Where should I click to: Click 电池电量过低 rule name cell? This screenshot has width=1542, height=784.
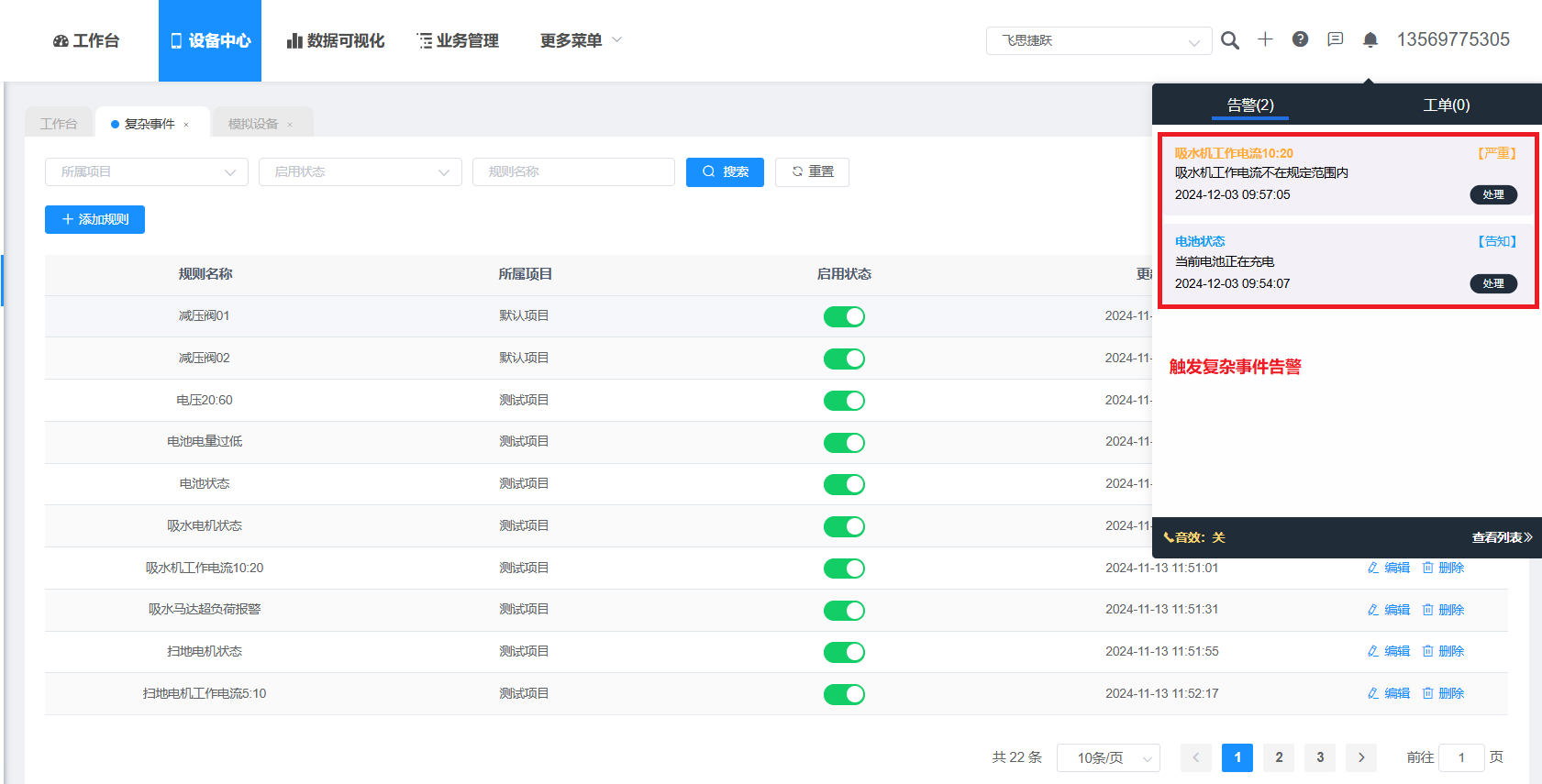coord(205,441)
